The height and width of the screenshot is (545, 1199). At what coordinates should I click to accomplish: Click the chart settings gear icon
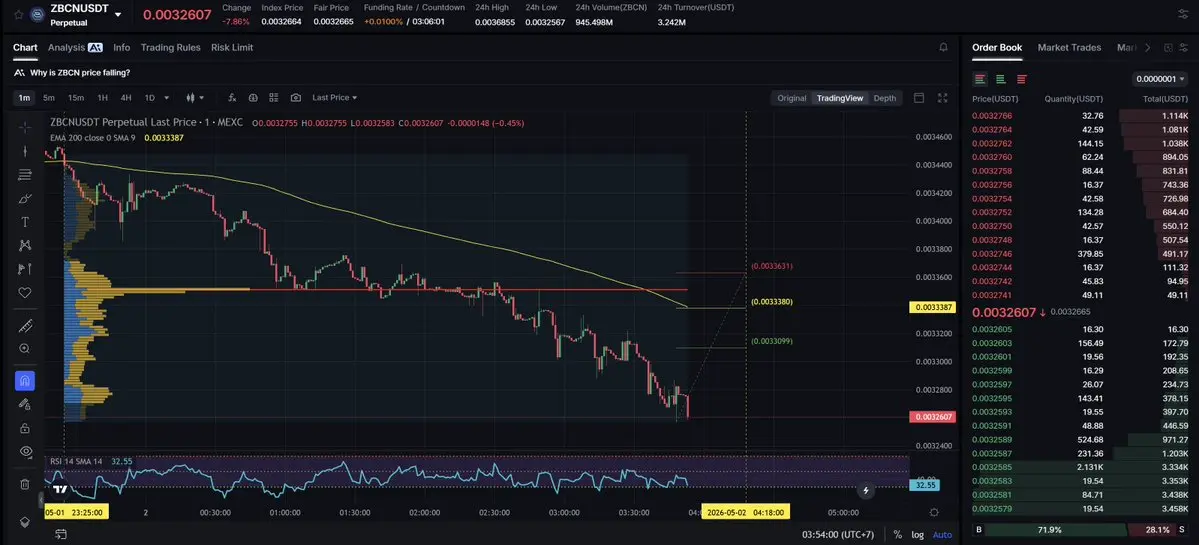(934, 512)
